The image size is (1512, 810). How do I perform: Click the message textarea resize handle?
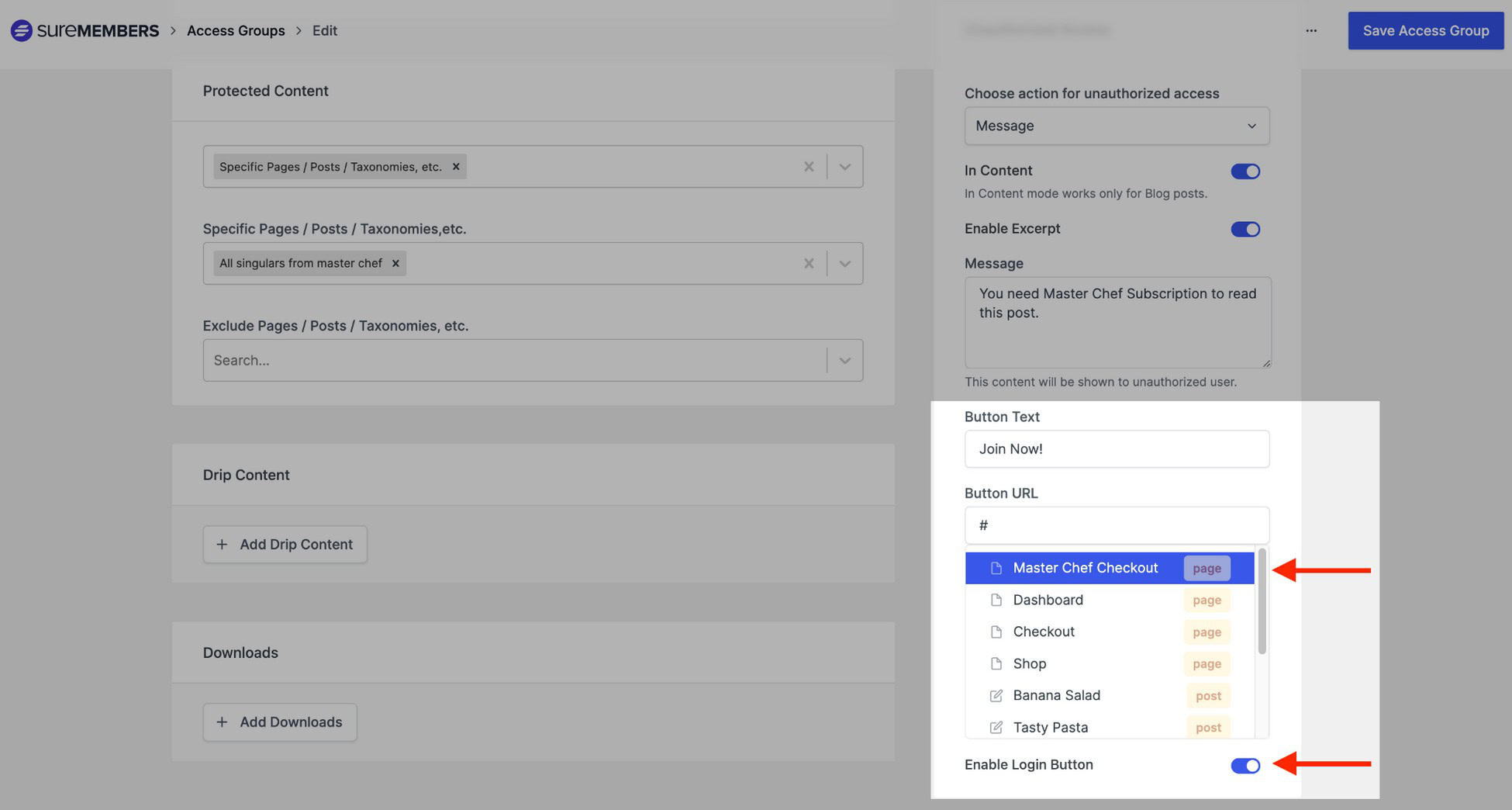[x=1266, y=362]
